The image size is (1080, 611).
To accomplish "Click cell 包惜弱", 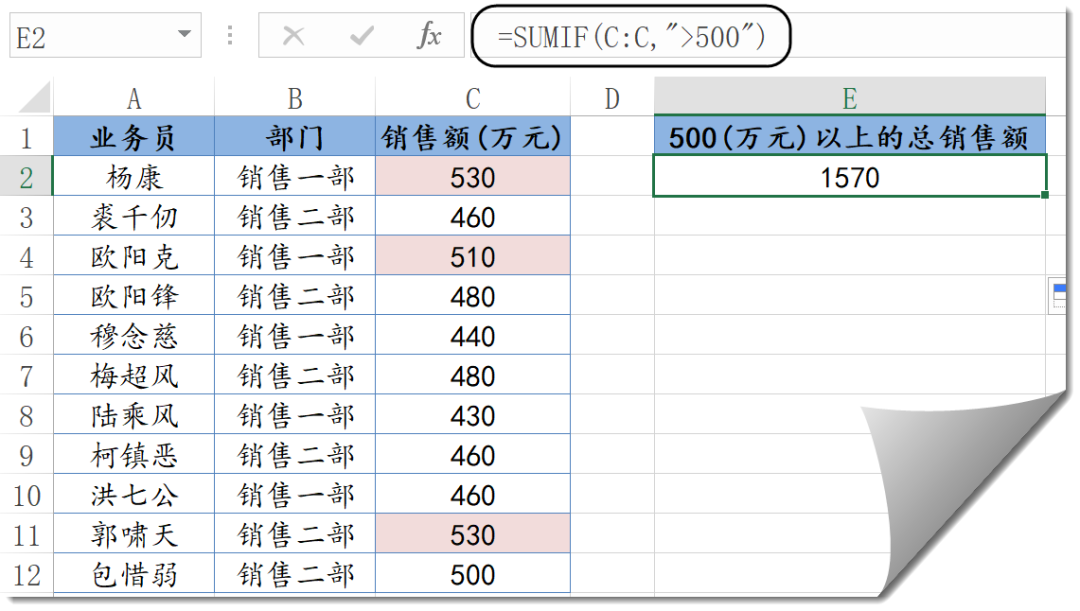I will tap(134, 574).
